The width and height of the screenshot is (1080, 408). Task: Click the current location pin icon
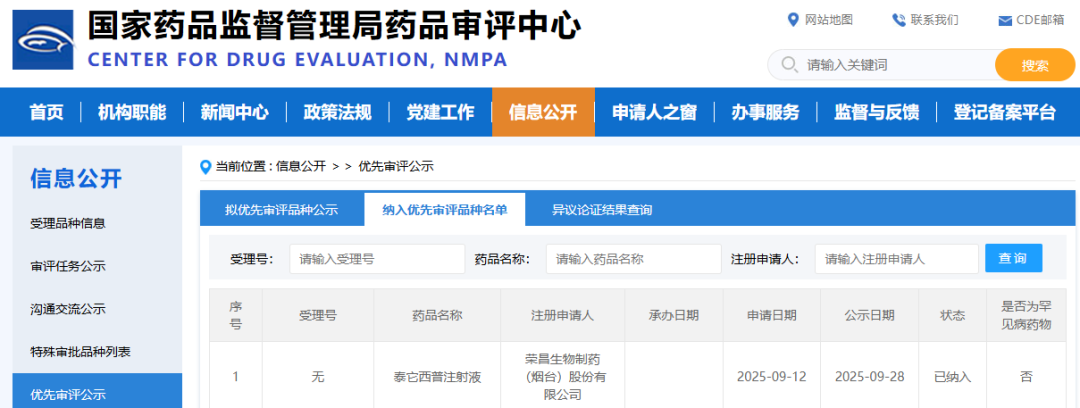[206, 166]
